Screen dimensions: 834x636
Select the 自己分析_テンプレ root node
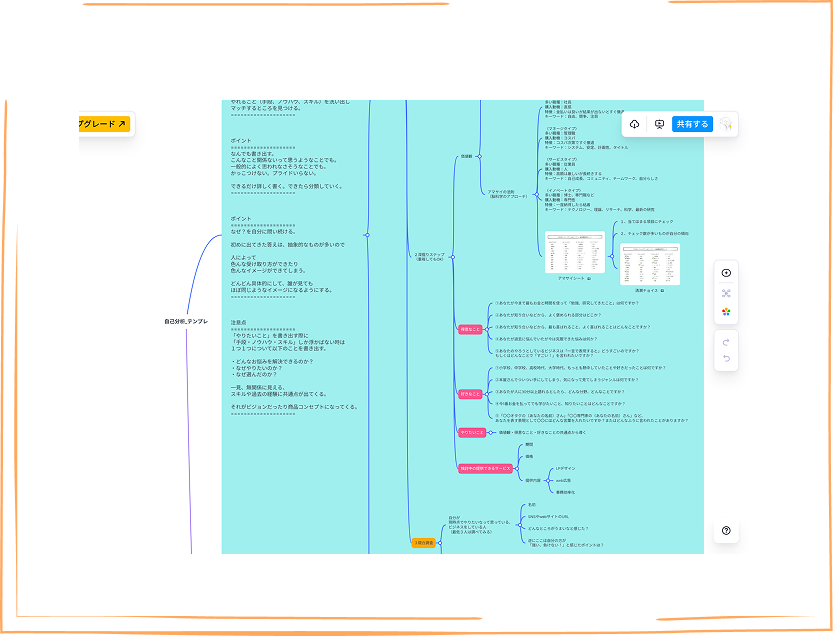(x=186, y=321)
